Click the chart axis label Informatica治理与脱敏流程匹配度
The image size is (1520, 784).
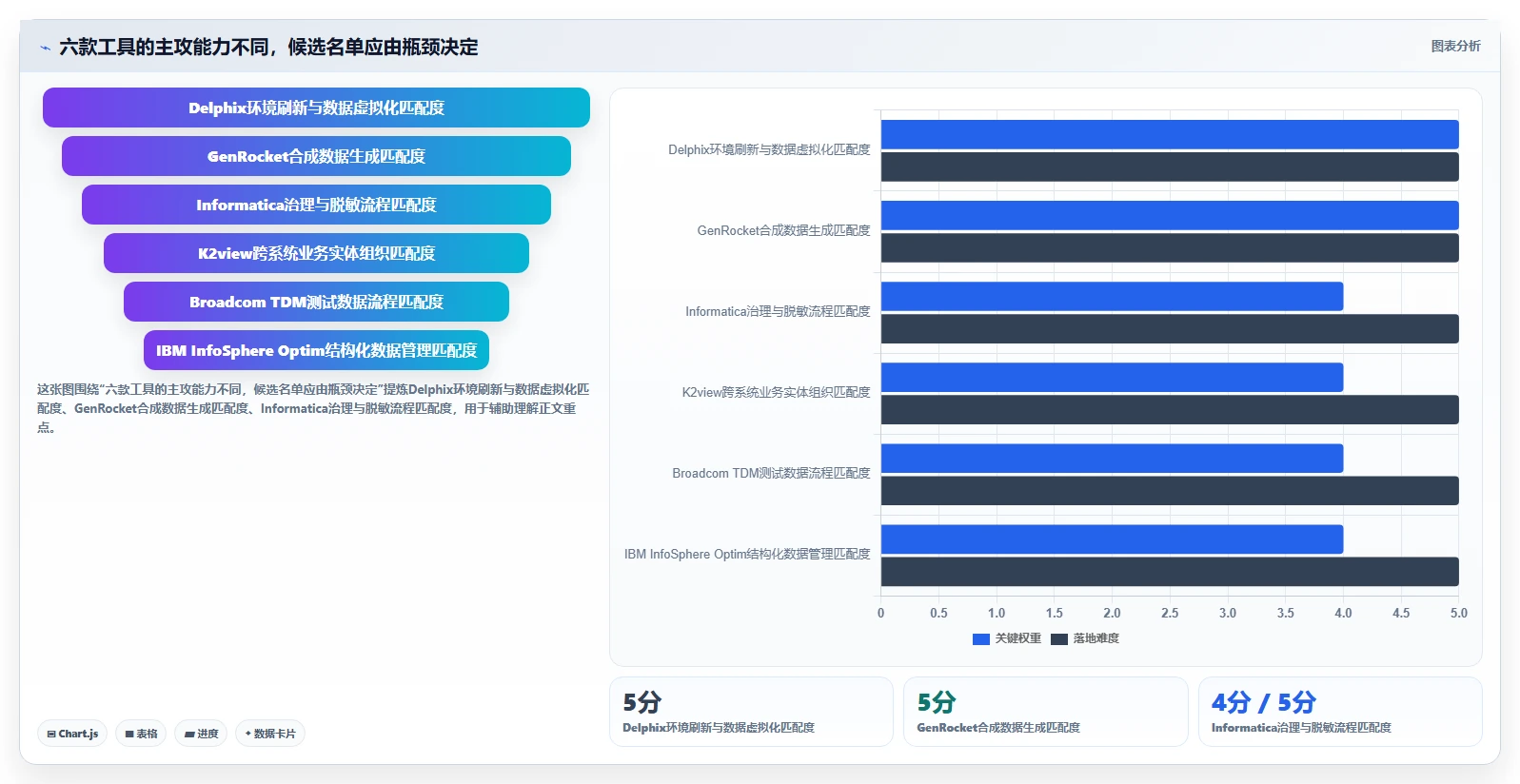point(778,311)
